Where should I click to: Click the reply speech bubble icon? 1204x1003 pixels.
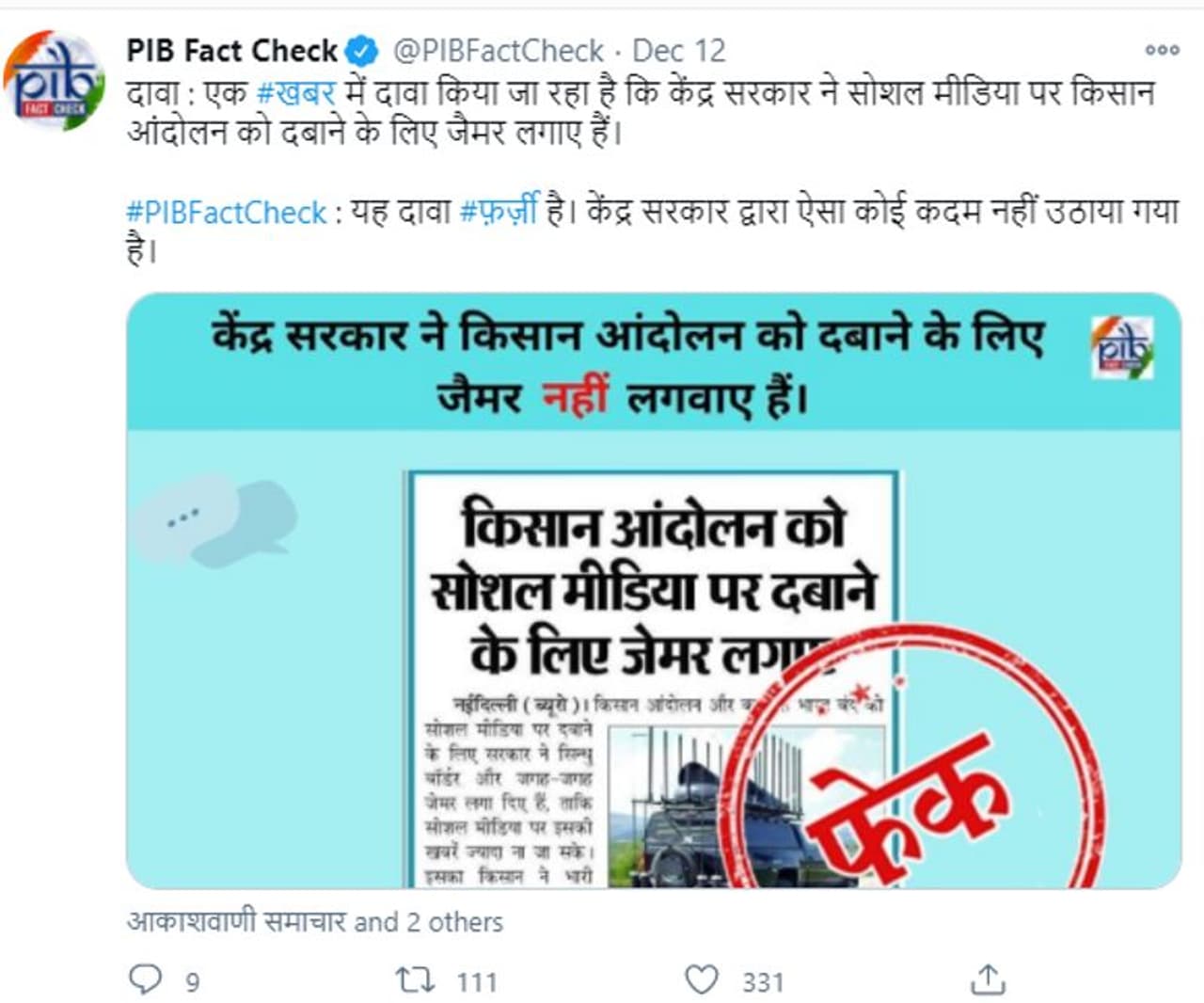pos(145,979)
